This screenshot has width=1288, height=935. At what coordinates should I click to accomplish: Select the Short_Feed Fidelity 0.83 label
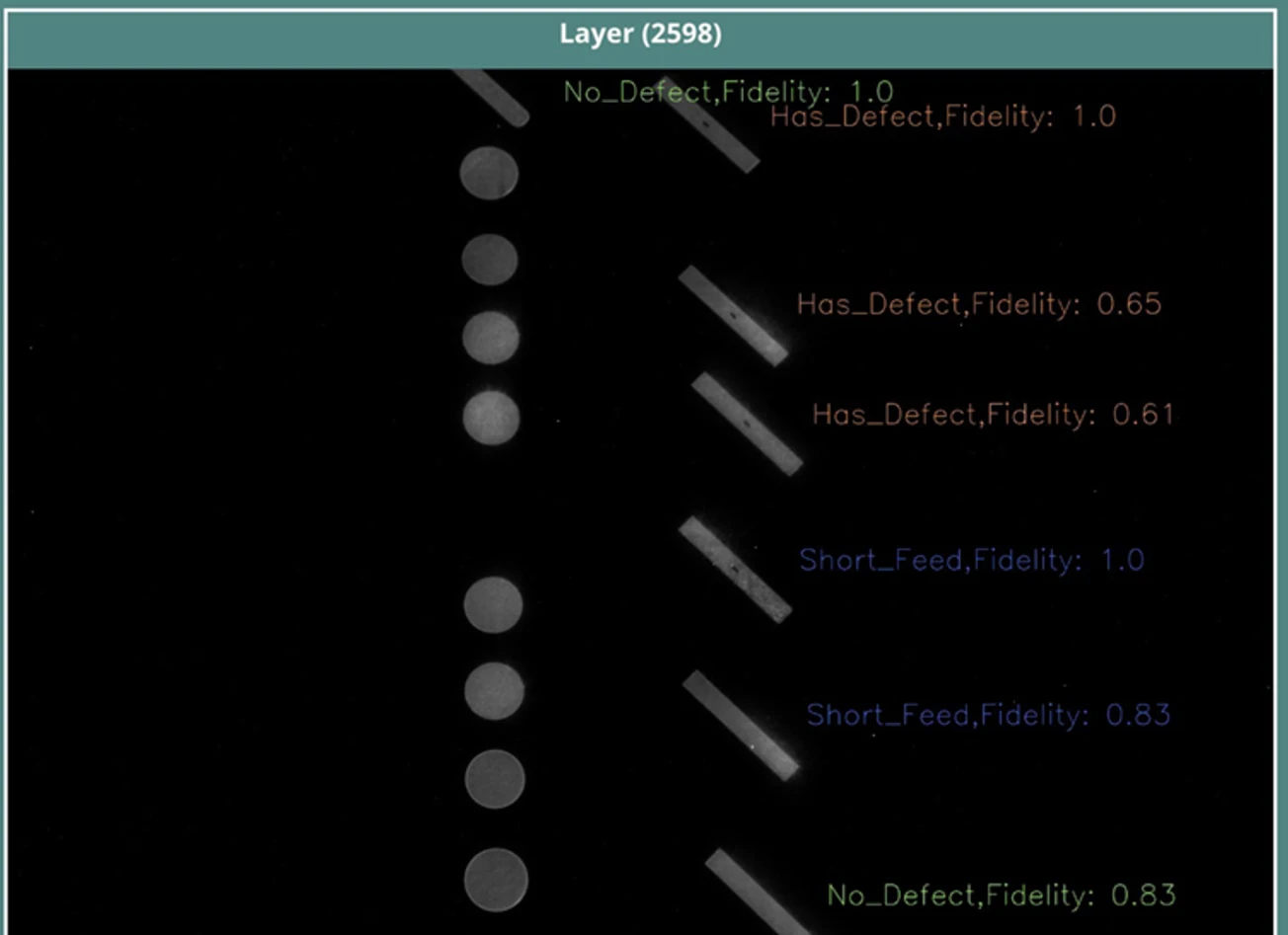988,714
